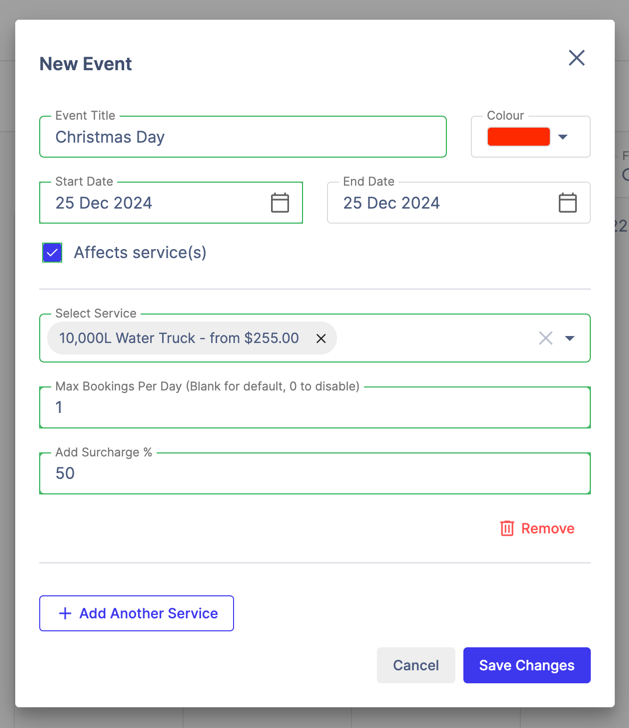The height and width of the screenshot is (728, 629).
Task: Click the Add Another Service button
Action: coord(137,613)
